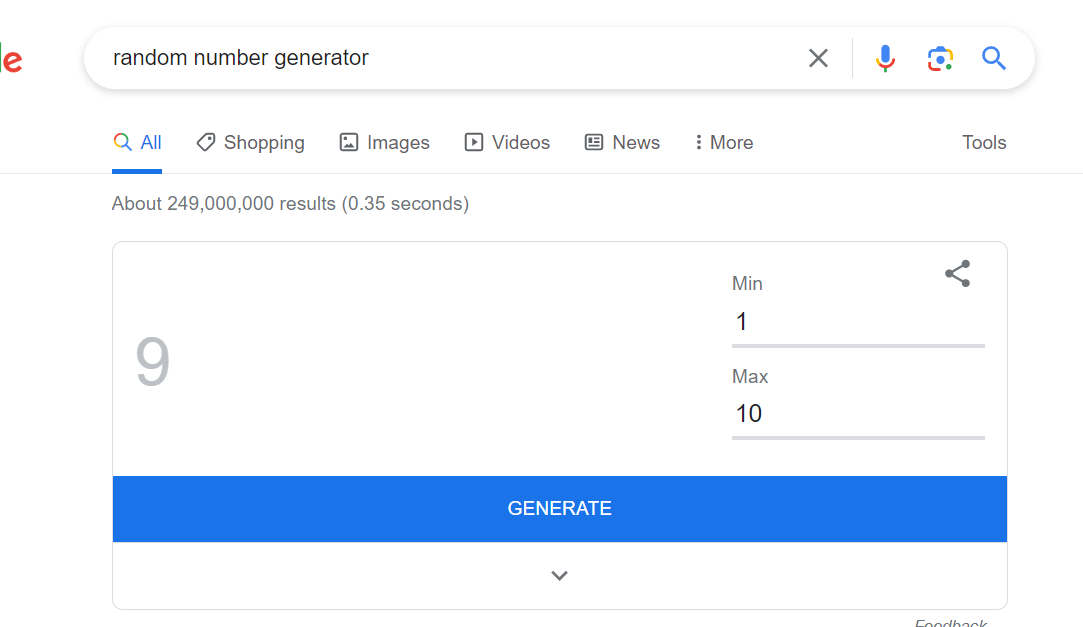Open the More options menu
The height and width of the screenshot is (627, 1083).
click(724, 142)
